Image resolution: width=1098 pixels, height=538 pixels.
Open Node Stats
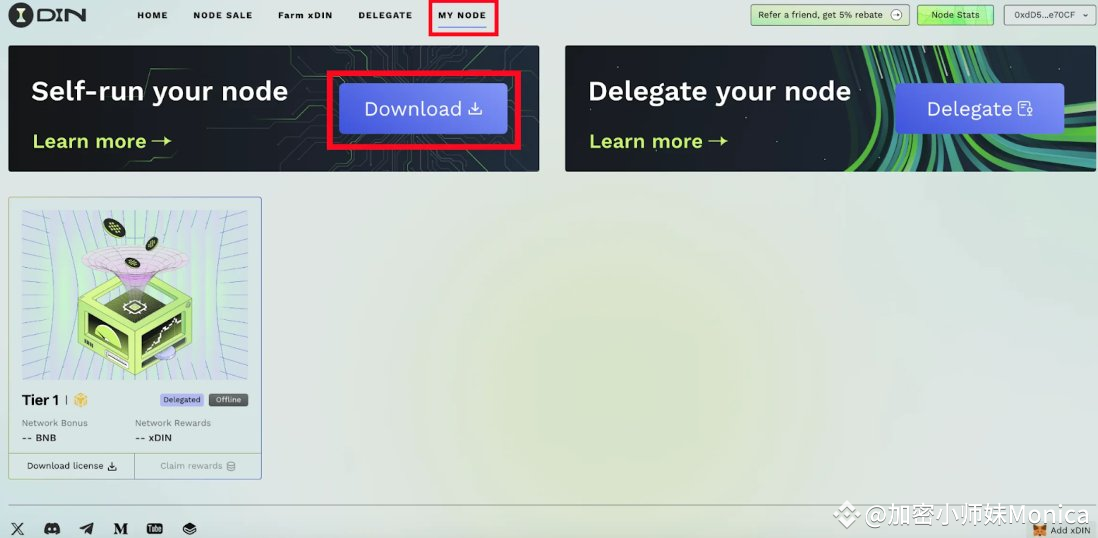[x=955, y=15]
